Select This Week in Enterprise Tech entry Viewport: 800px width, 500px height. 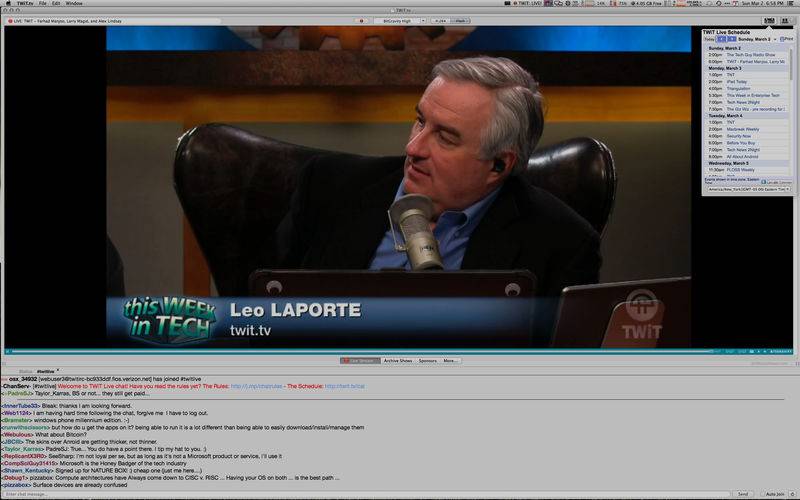(x=753, y=95)
